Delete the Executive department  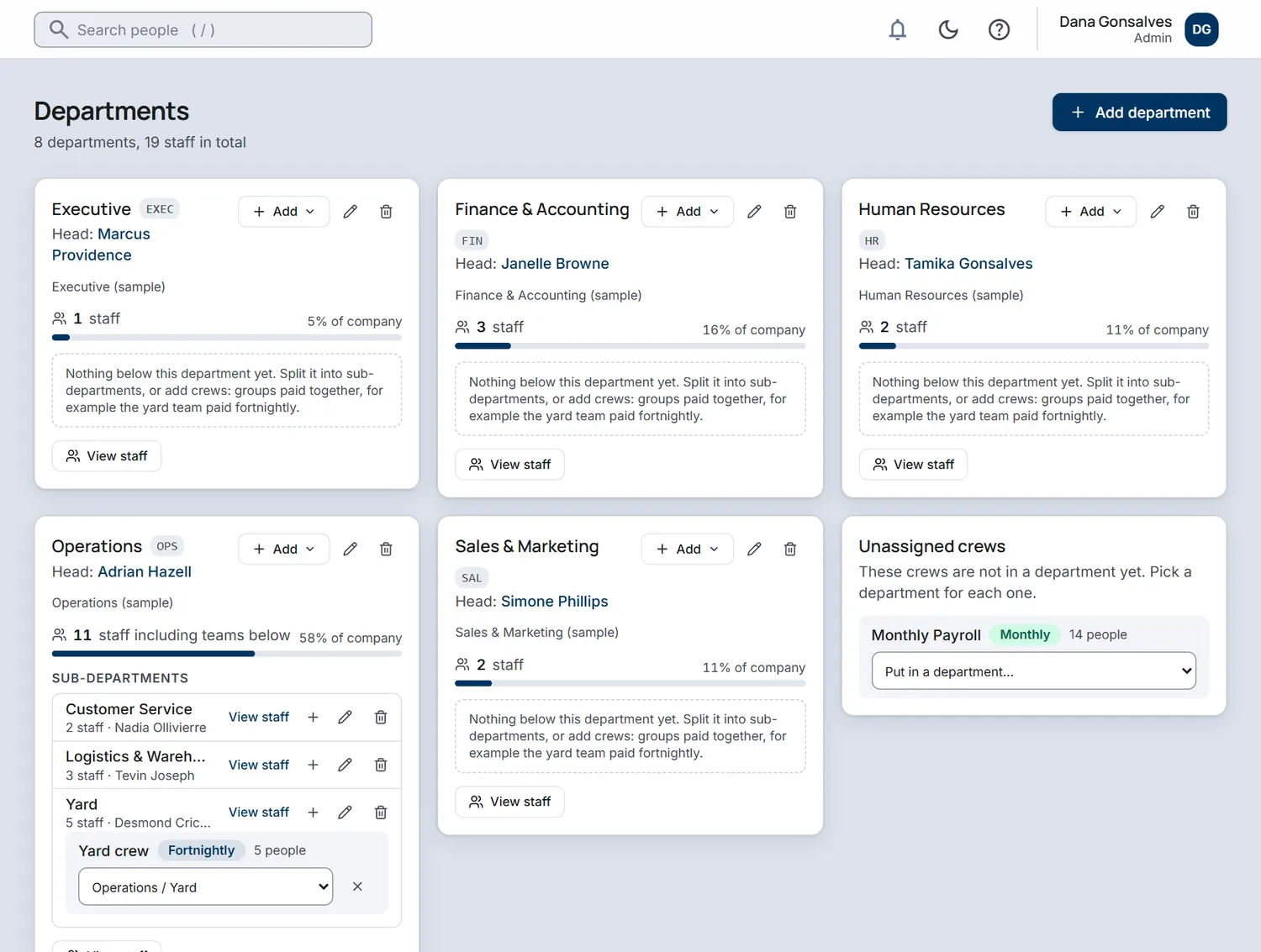pyautogui.click(x=386, y=212)
